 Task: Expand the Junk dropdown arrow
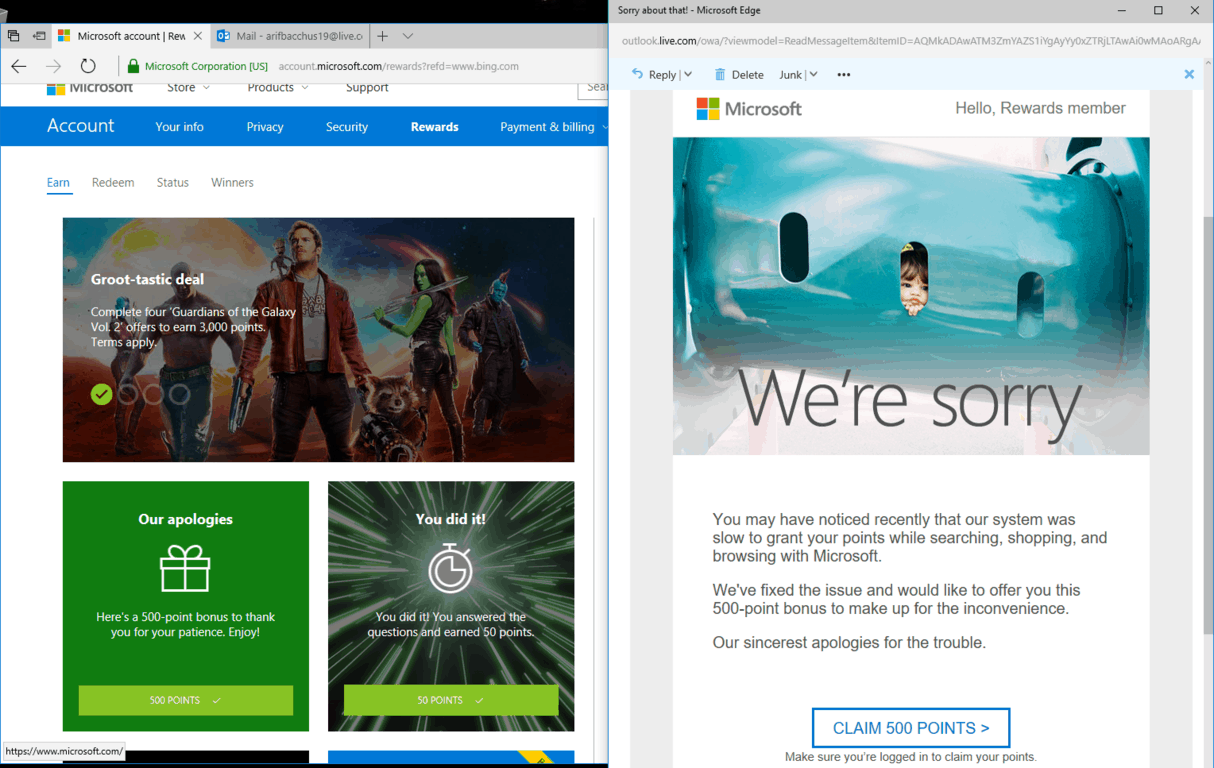click(x=813, y=75)
